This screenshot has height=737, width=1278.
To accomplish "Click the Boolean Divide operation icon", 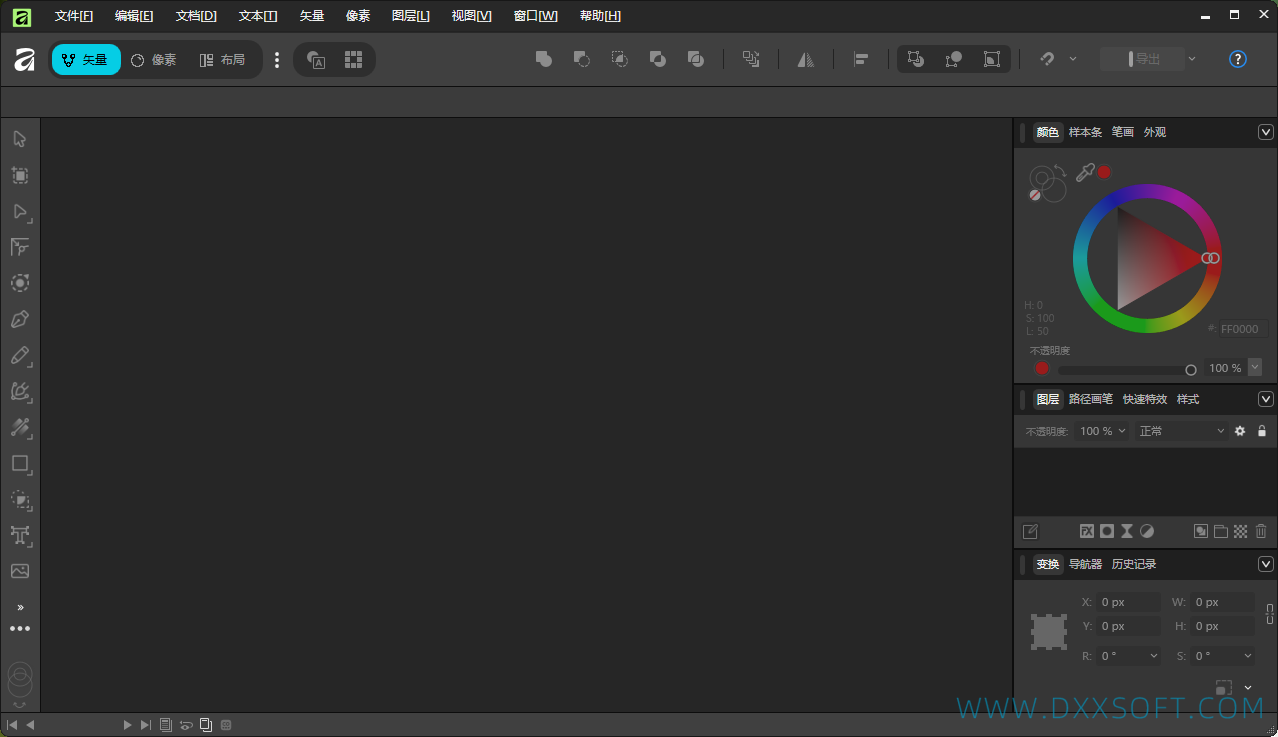I will coord(696,59).
